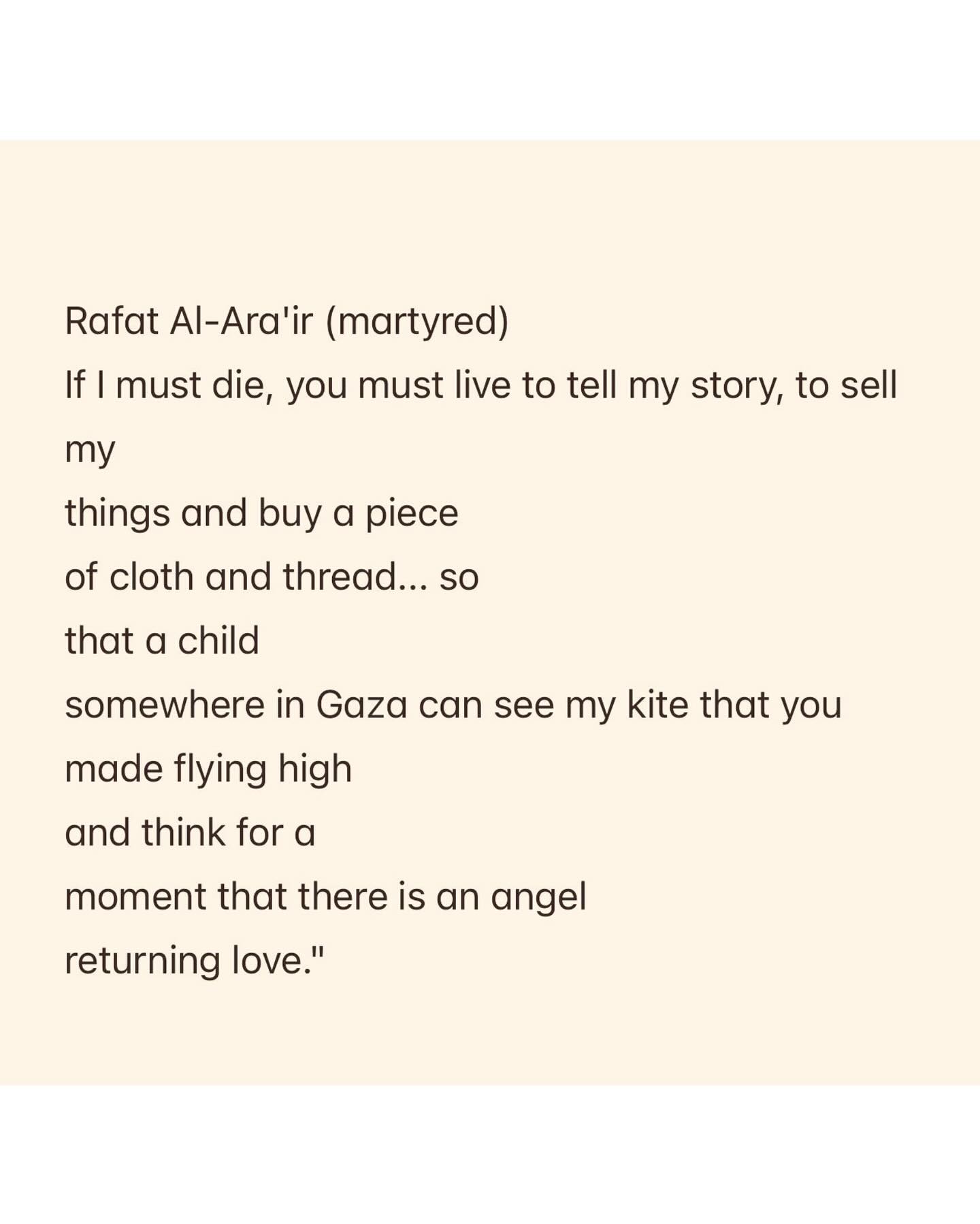Click the words "a piece"
This screenshot has height=1224, width=980.
(x=395, y=513)
